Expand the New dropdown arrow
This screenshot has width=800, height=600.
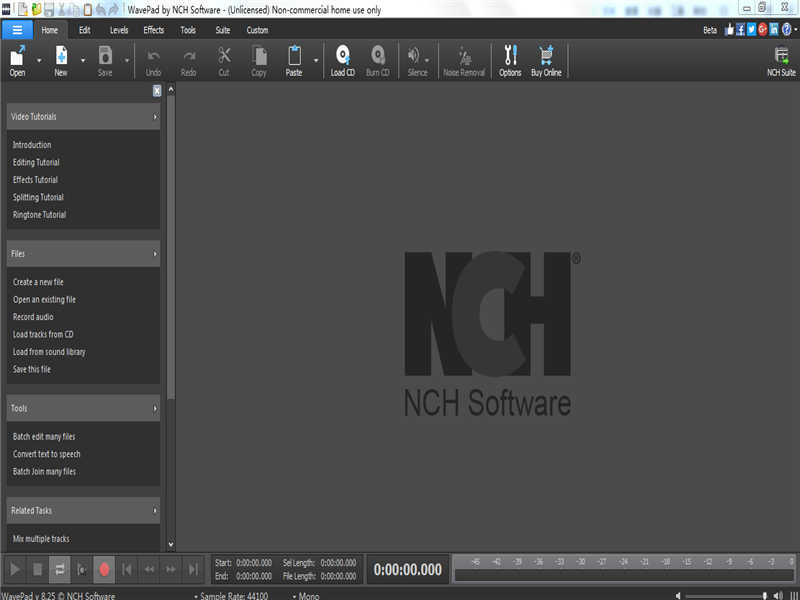point(83,61)
